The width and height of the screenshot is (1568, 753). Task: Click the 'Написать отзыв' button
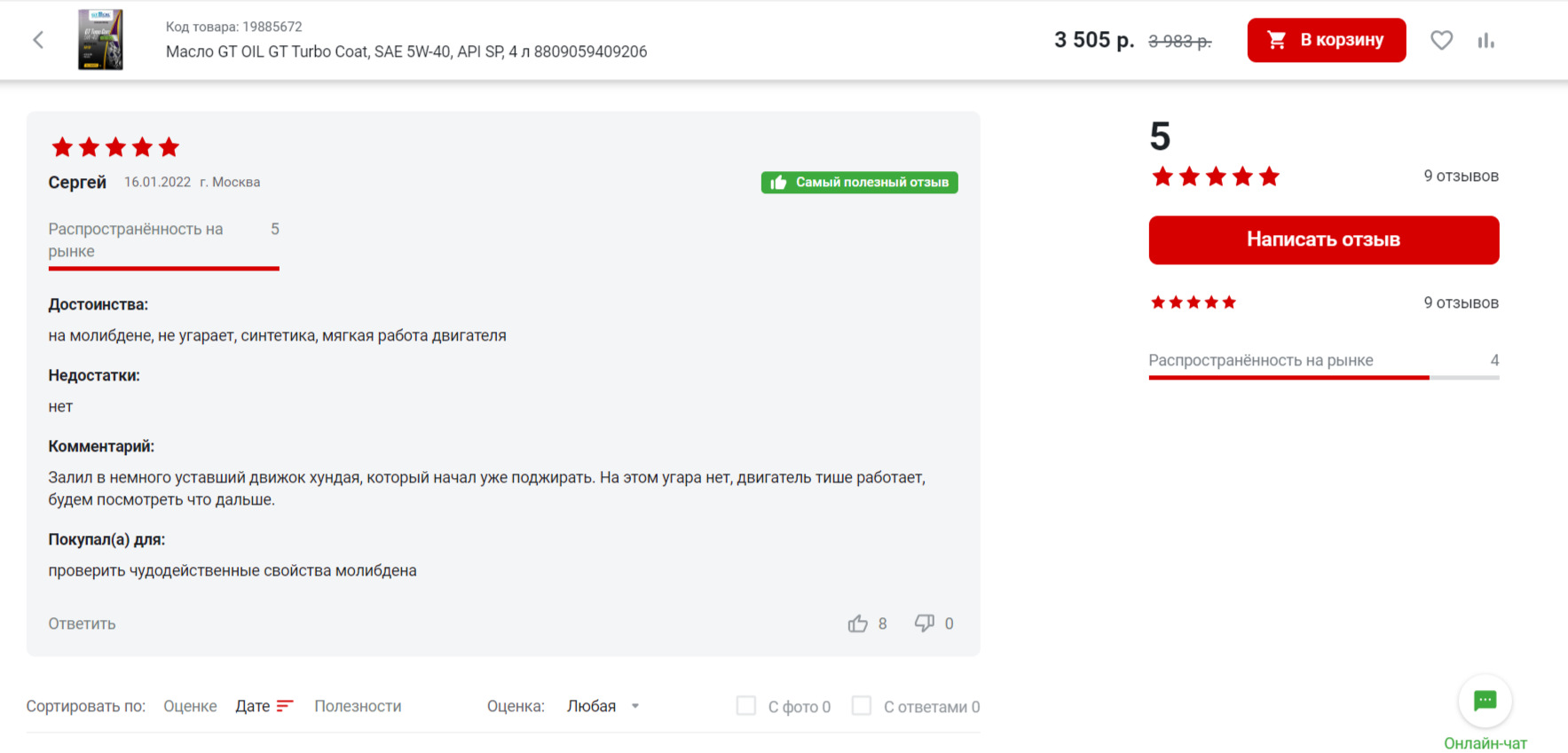coord(1323,239)
